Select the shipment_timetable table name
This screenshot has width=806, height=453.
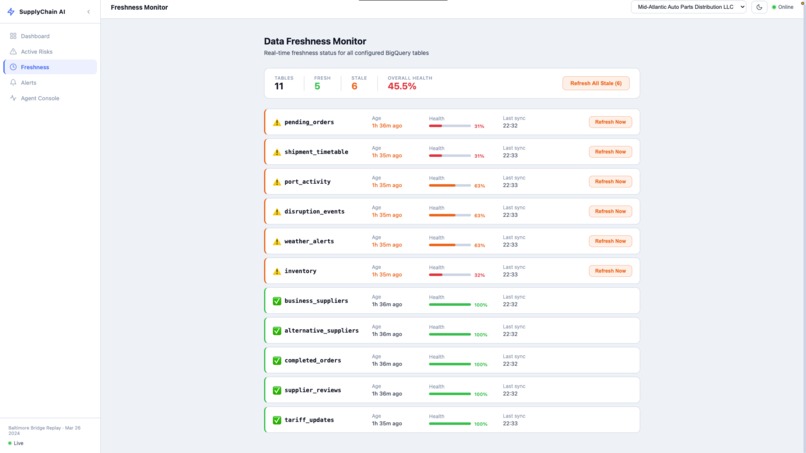[x=316, y=152]
